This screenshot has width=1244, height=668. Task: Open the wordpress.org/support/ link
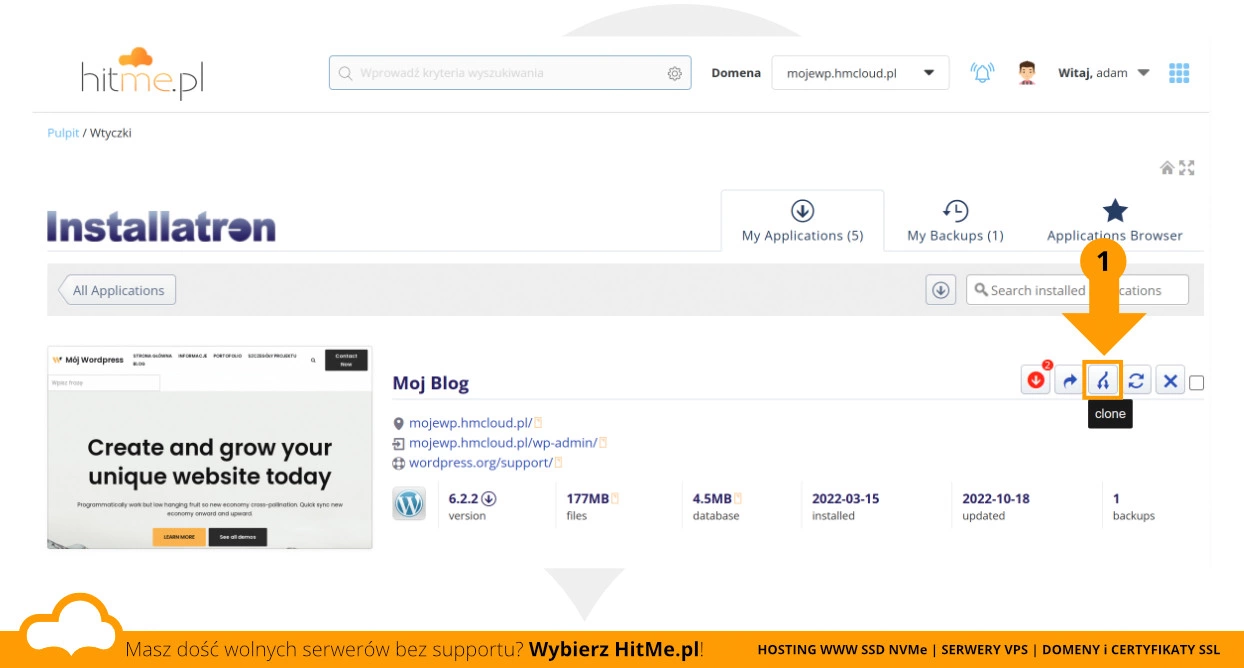pyautogui.click(x=480, y=463)
